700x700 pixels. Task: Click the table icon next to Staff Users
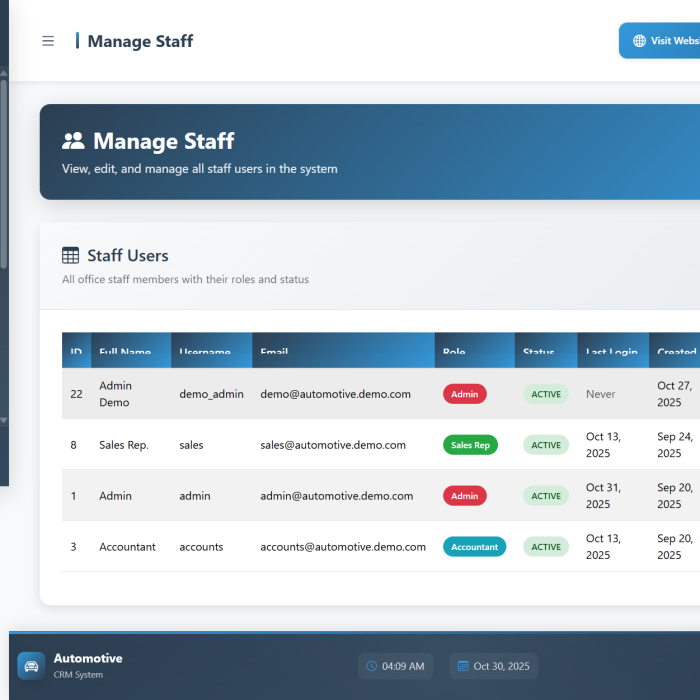[x=71, y=256]
